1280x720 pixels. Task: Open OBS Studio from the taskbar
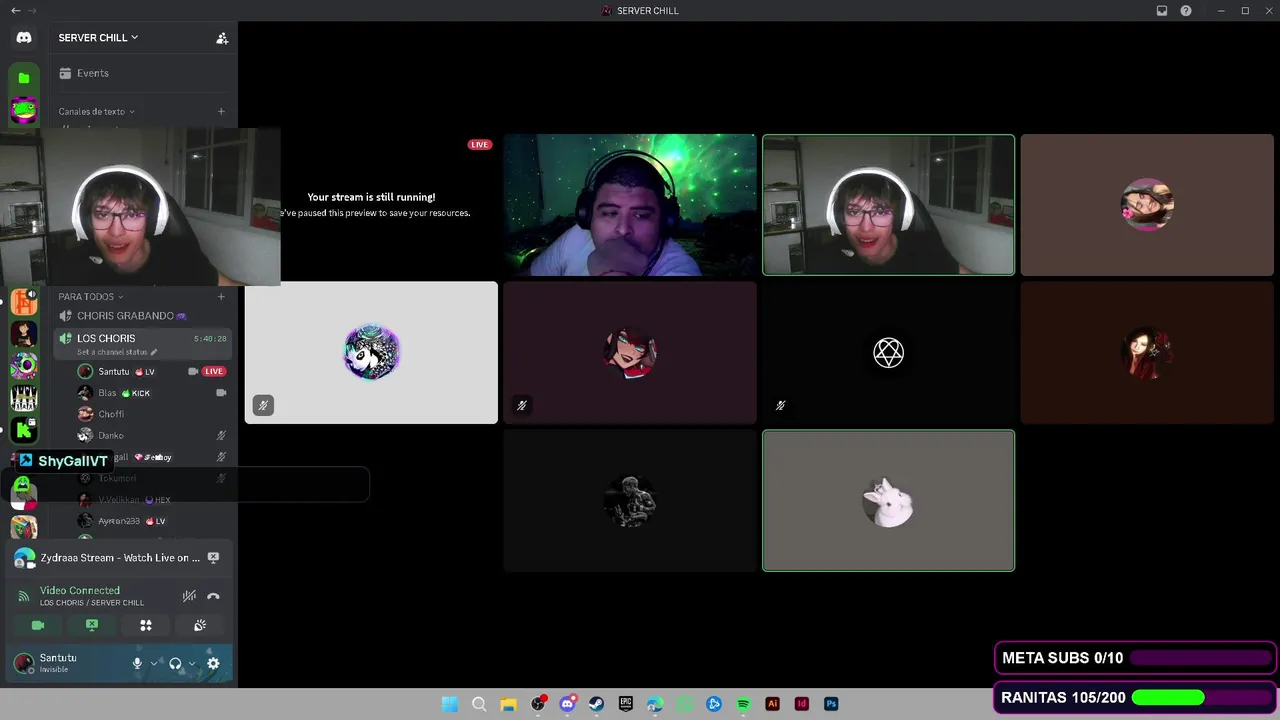[x=538, y=704]
